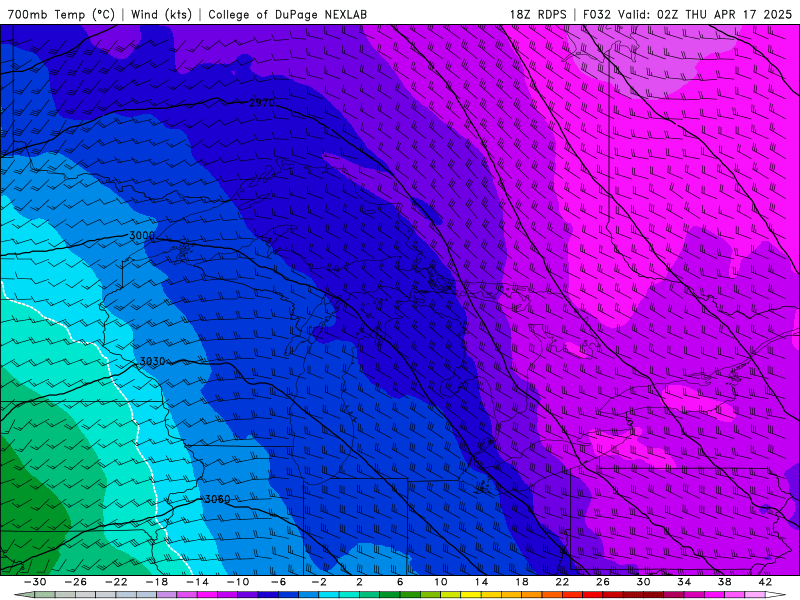Image resolution: width=800 pixels, height=600 pixels.
Task: Click the '18Z RDPS' model run label
Action: pos(538,14)
